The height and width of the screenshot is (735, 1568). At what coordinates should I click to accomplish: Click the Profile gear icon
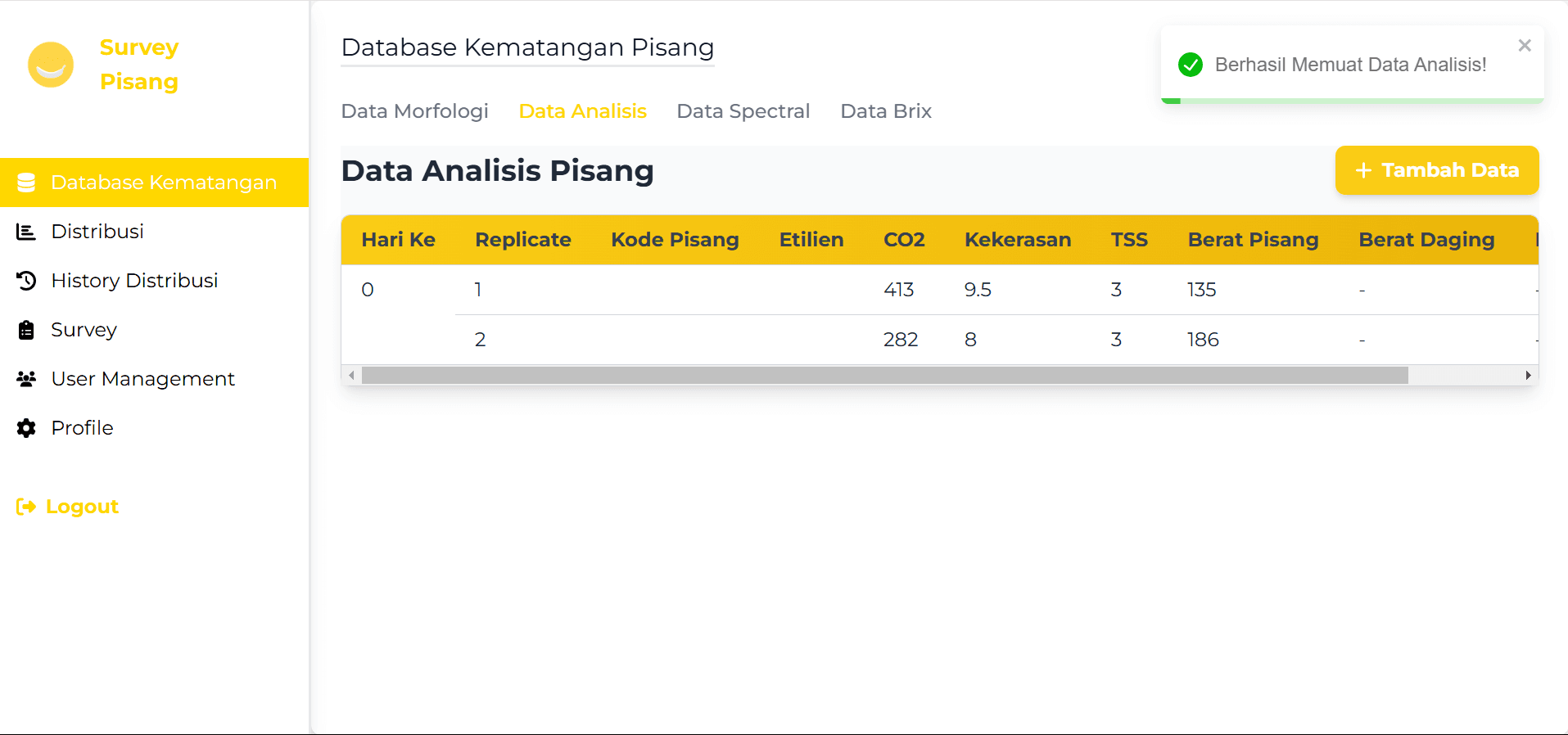pyautogui.click(x=25, y=427)
